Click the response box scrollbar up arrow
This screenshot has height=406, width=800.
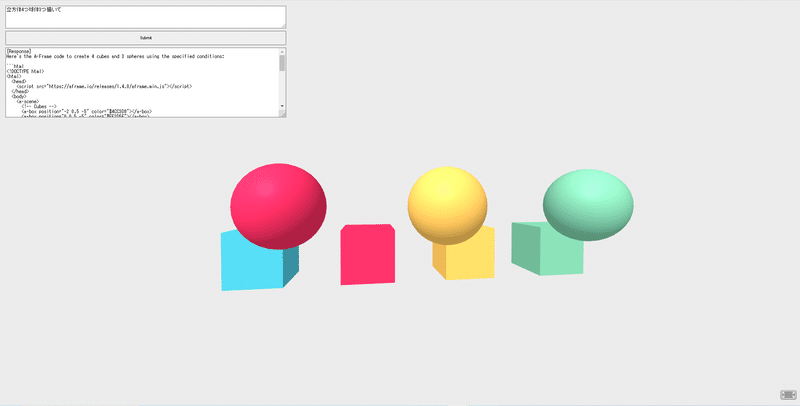tap(283, 51)
